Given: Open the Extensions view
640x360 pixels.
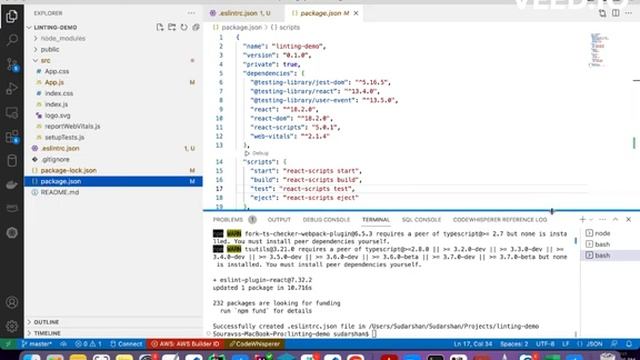Looking at the screenshot, I should pyautogui.click(x=12, y=136).
